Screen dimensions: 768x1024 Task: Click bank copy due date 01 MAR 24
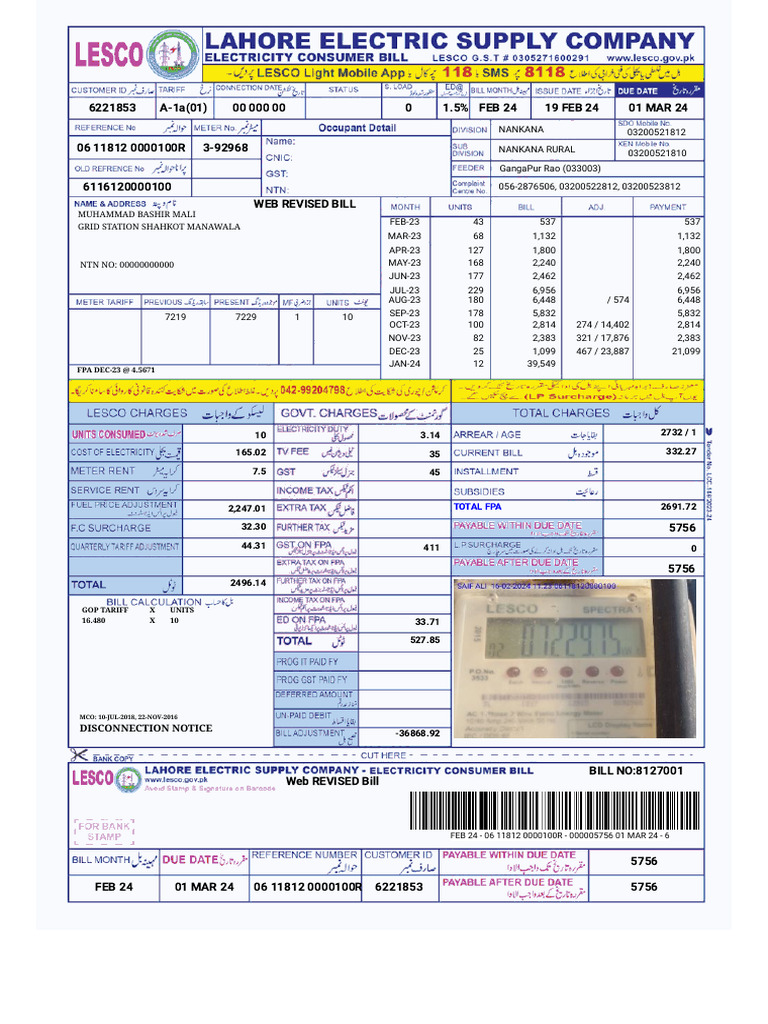204,887
